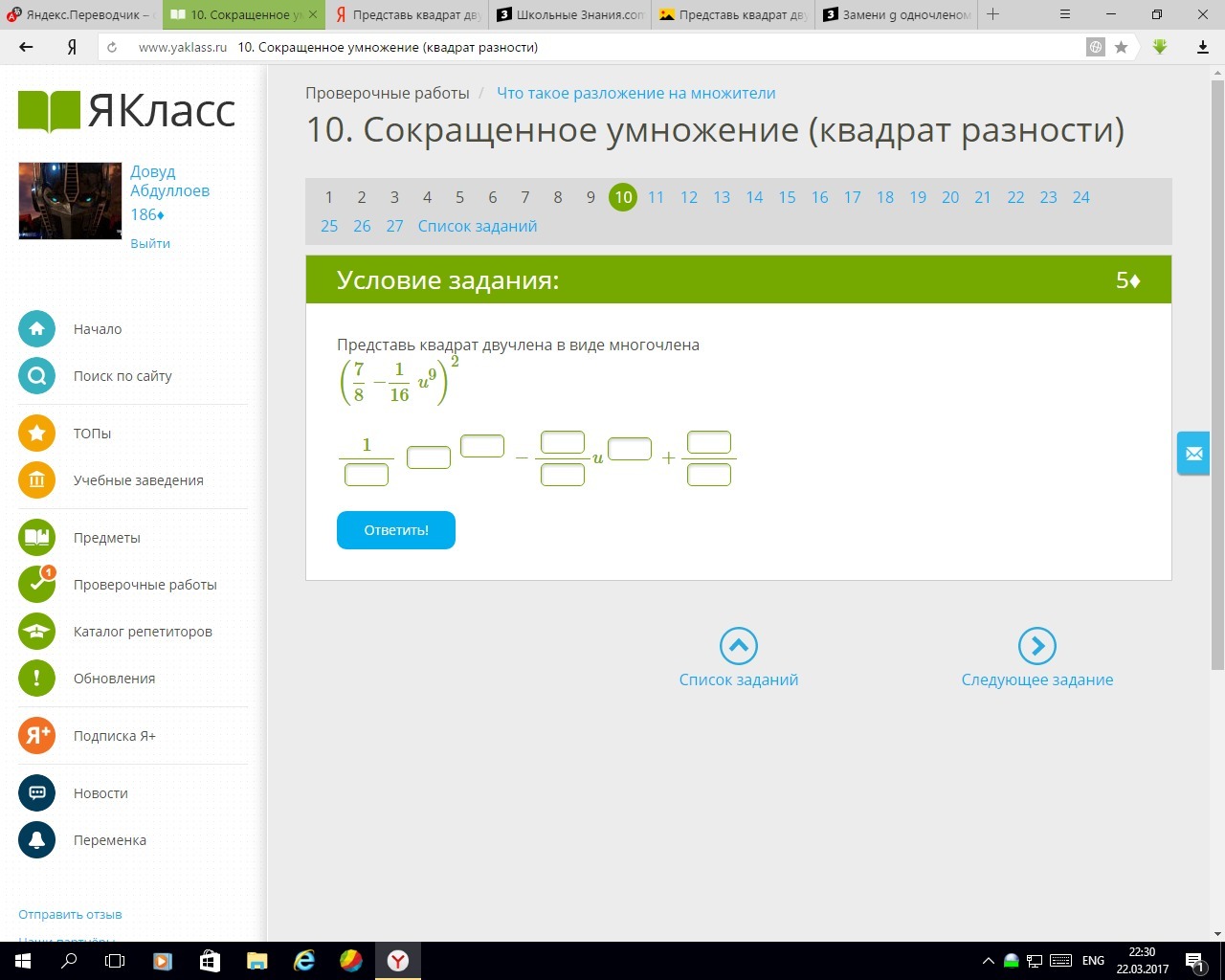Switch to the Яндекс.Переводчик tab
The height and width of the screenshot is (980, 1225).
click(80, 14)
